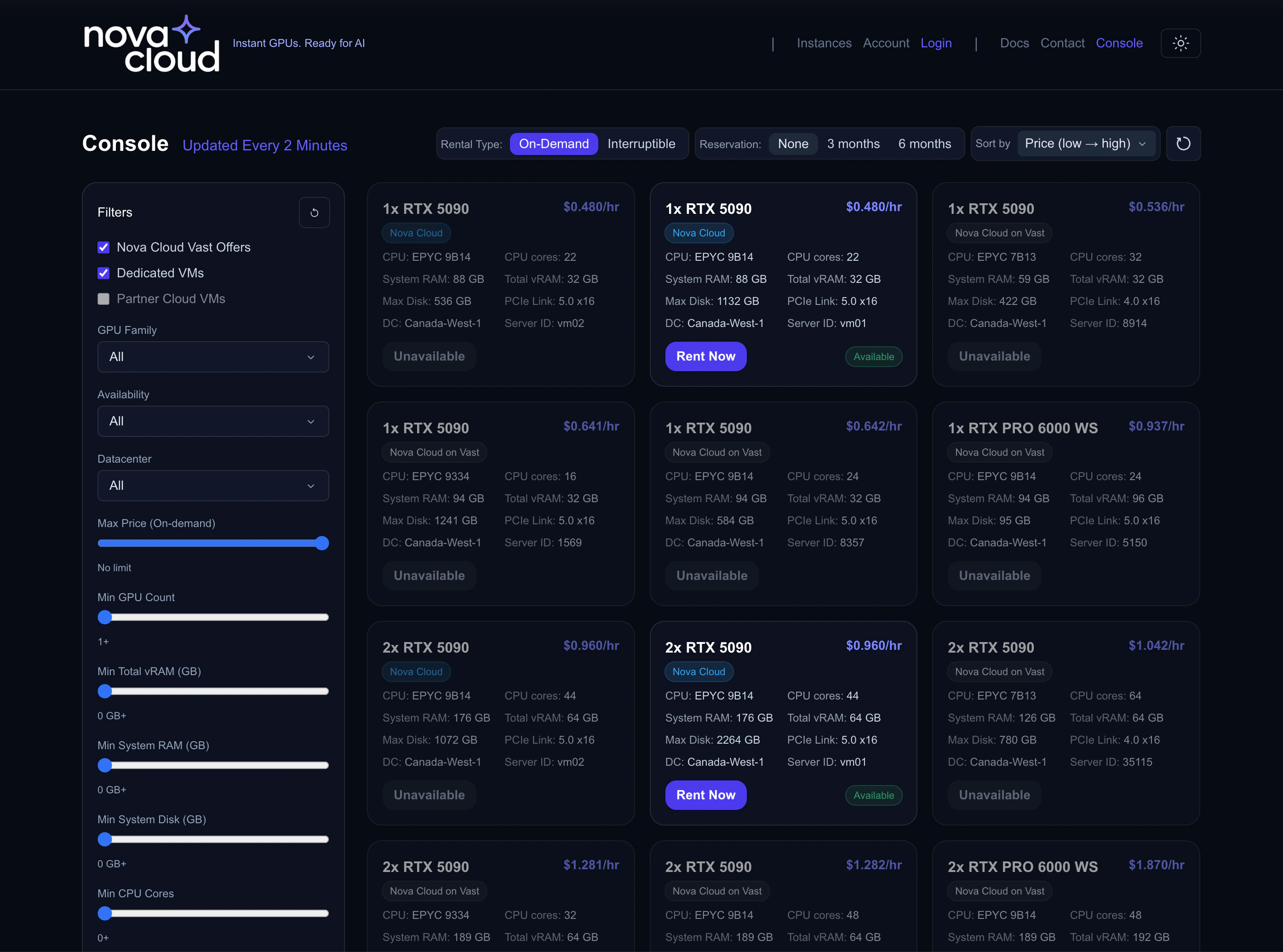Choose the 3 months reservation
1283x952 pixels.
[x=853, y=143]
